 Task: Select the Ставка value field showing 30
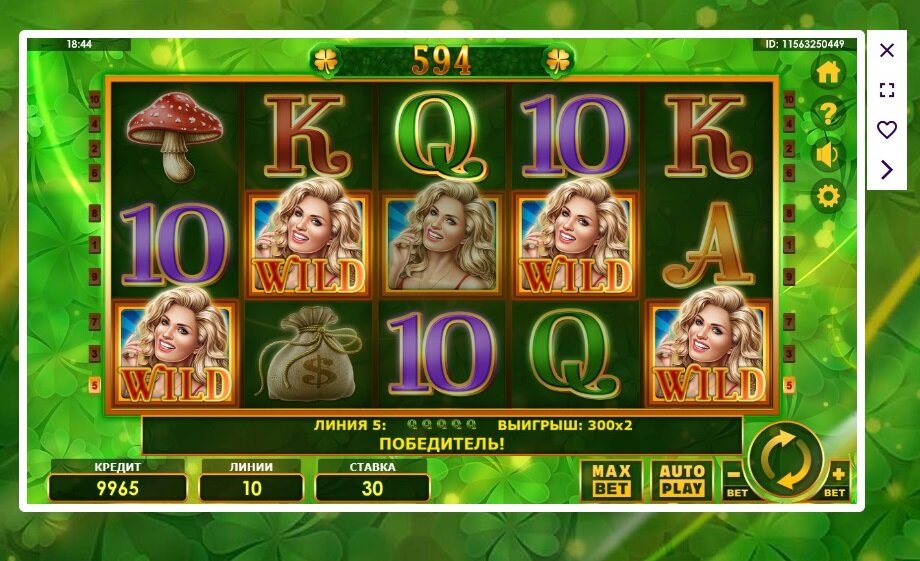tap(372, 488)
